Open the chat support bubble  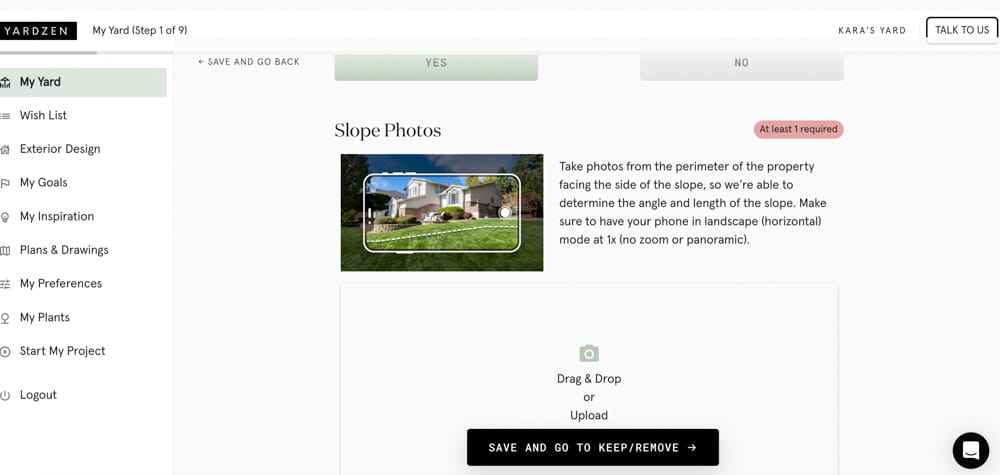coord(970,451)
